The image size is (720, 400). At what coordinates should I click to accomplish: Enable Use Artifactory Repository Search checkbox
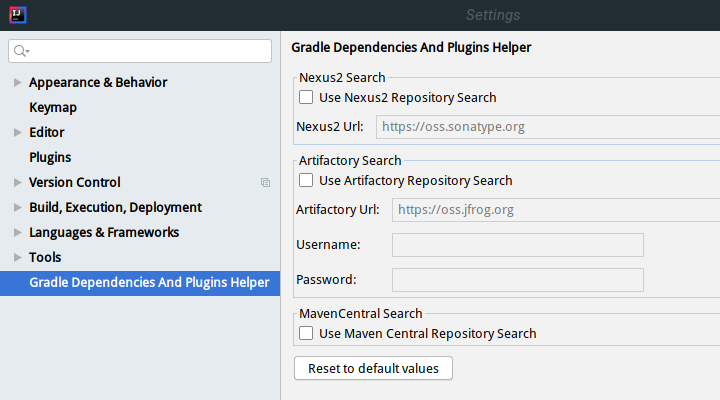tap(306, 180)
